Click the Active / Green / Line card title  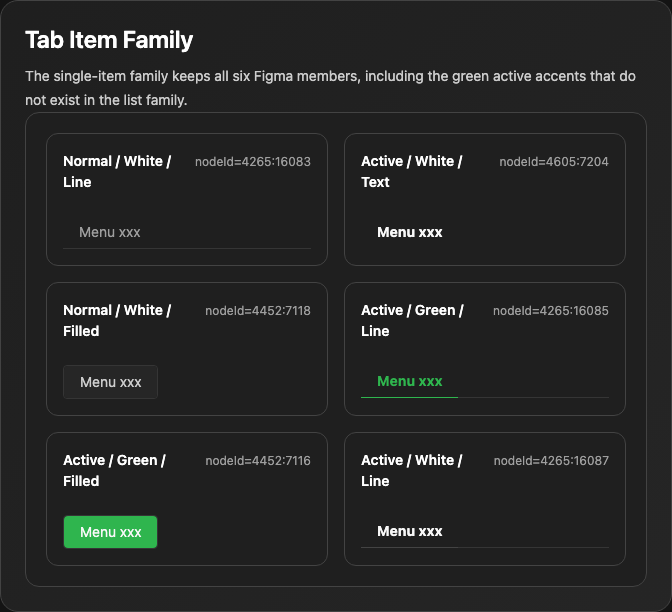click(412, 321)
